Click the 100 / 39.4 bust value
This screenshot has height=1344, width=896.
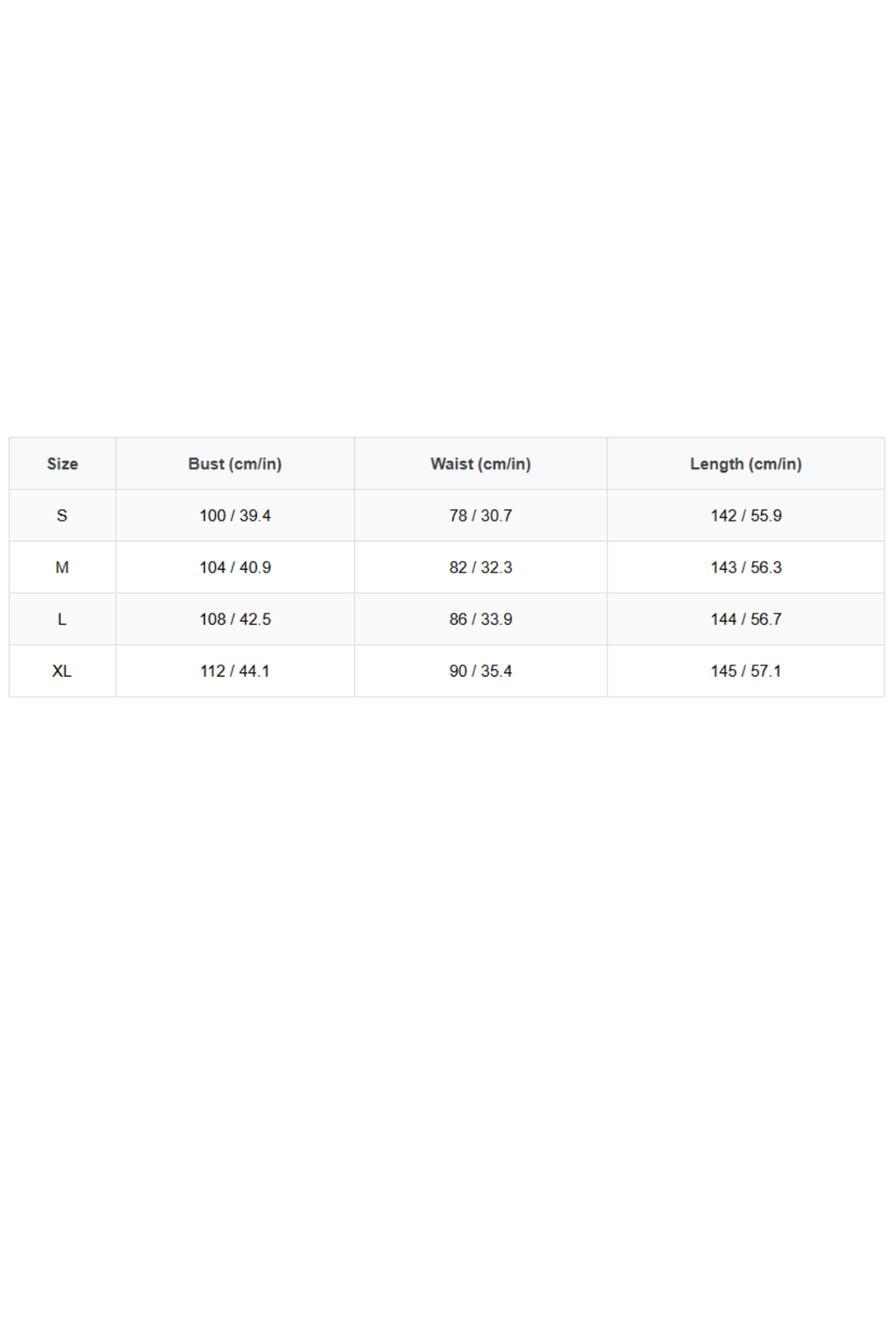pyautogui.click(x=236, y=516)
